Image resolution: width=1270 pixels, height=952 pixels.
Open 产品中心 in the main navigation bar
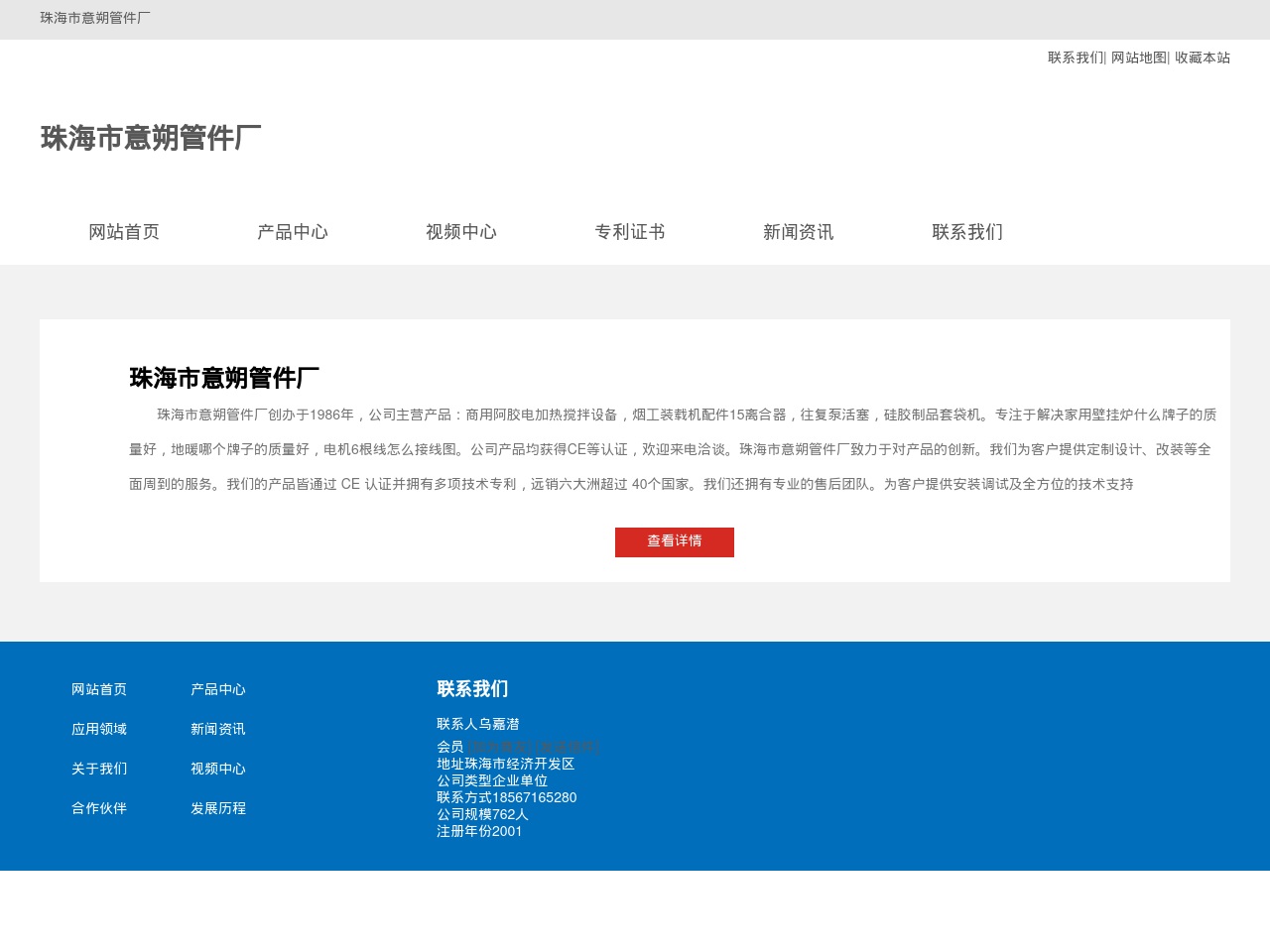click(x=293, y=232)
